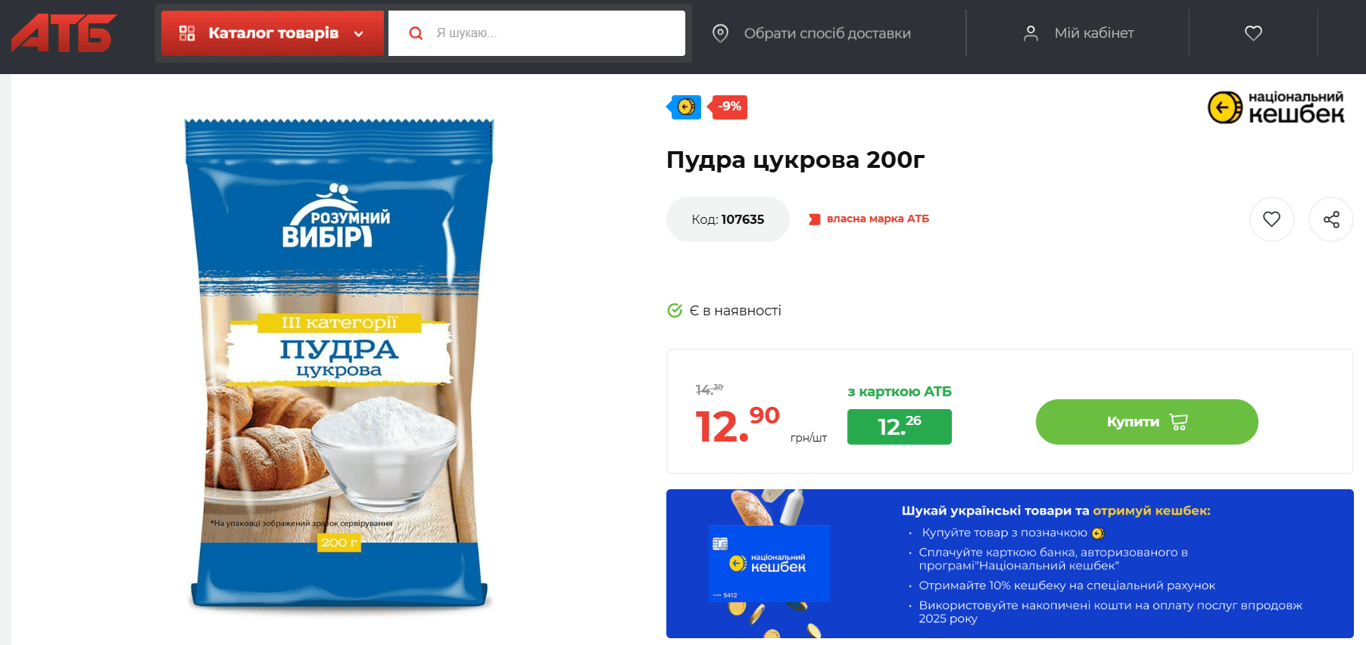Click the heart icon in header

pos(1253,33)
